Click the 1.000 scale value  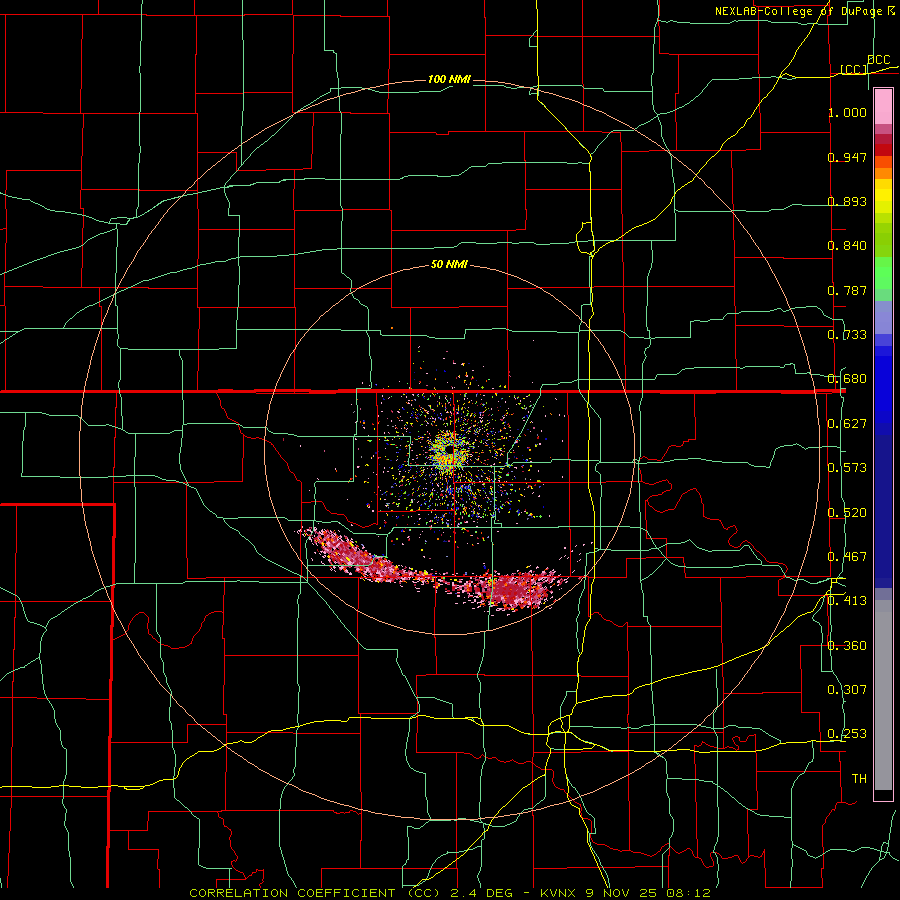coord(847,112)
